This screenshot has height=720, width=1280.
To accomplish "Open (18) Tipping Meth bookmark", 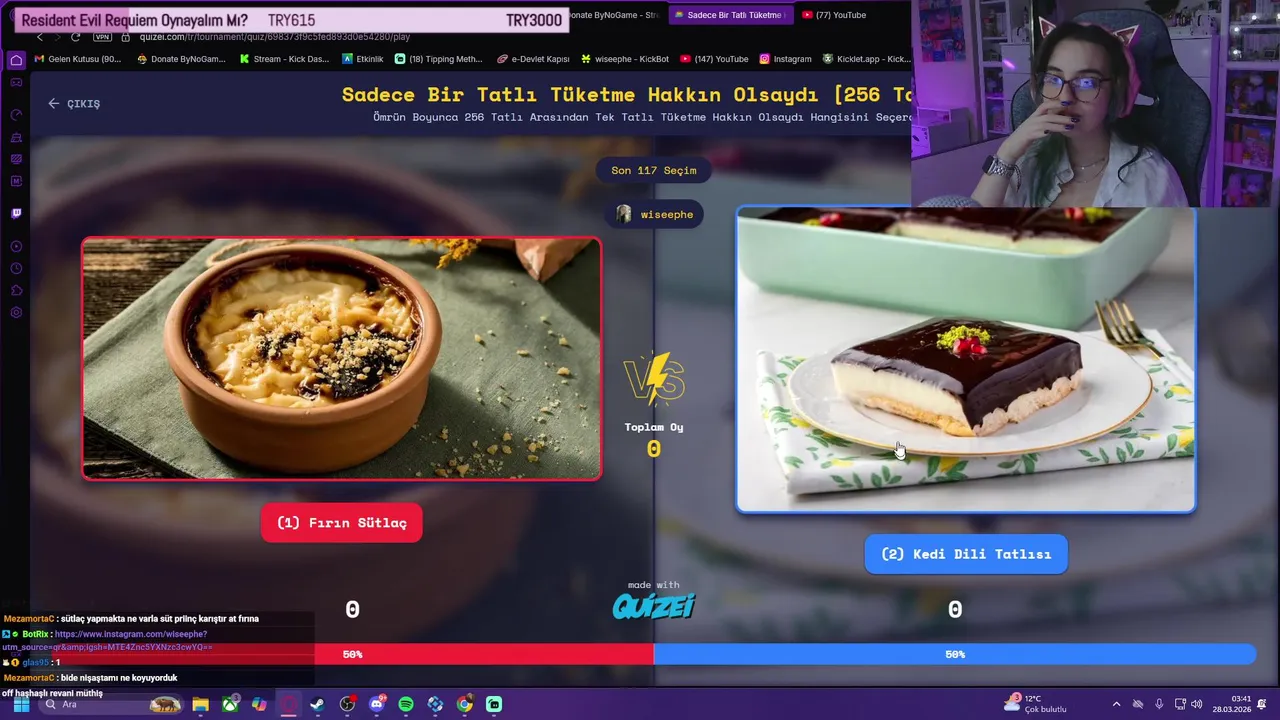I will [x=439, y=59].
